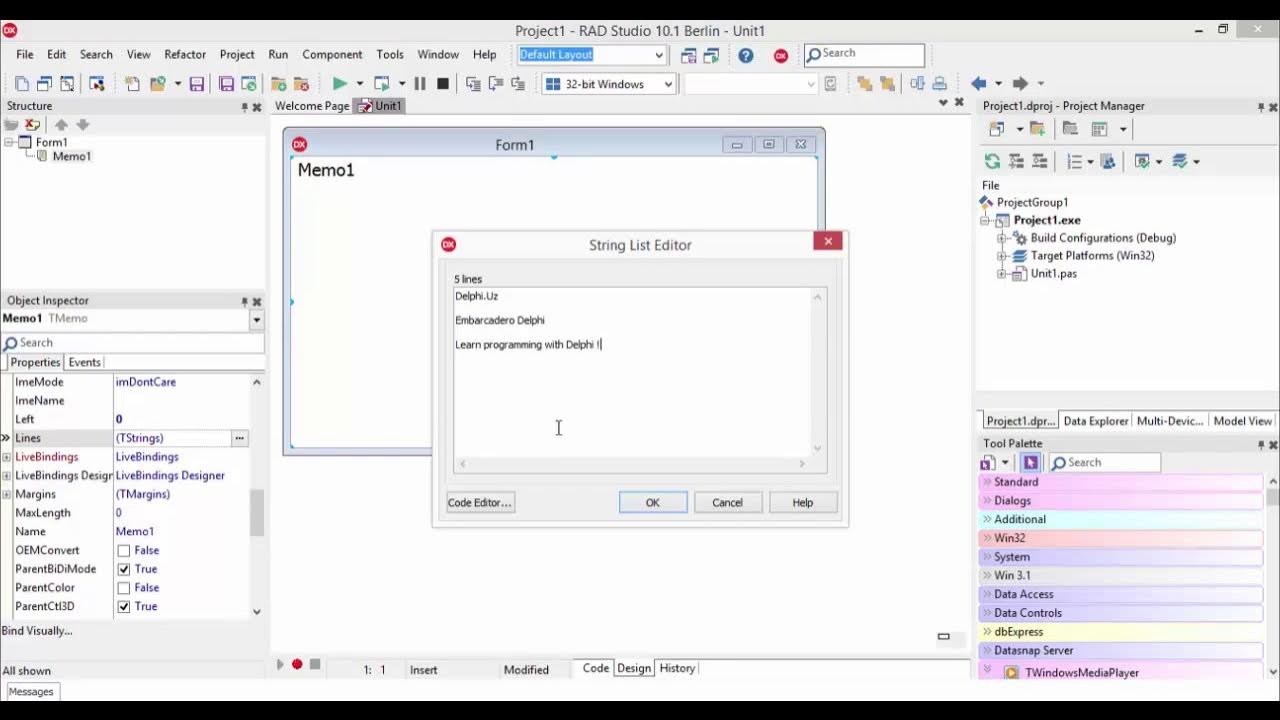Toggle the OEMConvert checkbox
This screenshot has width=1280, height=720.
(124, 551)
